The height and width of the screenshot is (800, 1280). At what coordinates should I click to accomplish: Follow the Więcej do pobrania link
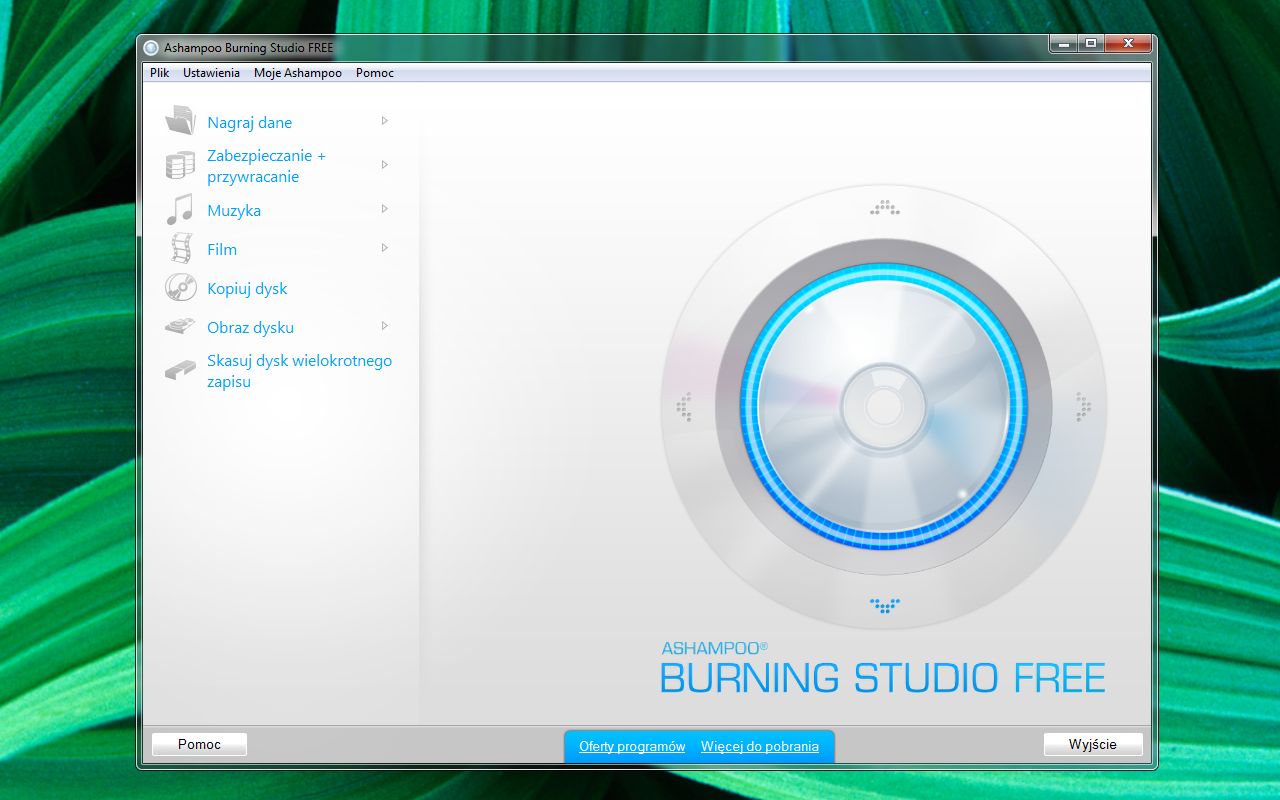(761, 746)
